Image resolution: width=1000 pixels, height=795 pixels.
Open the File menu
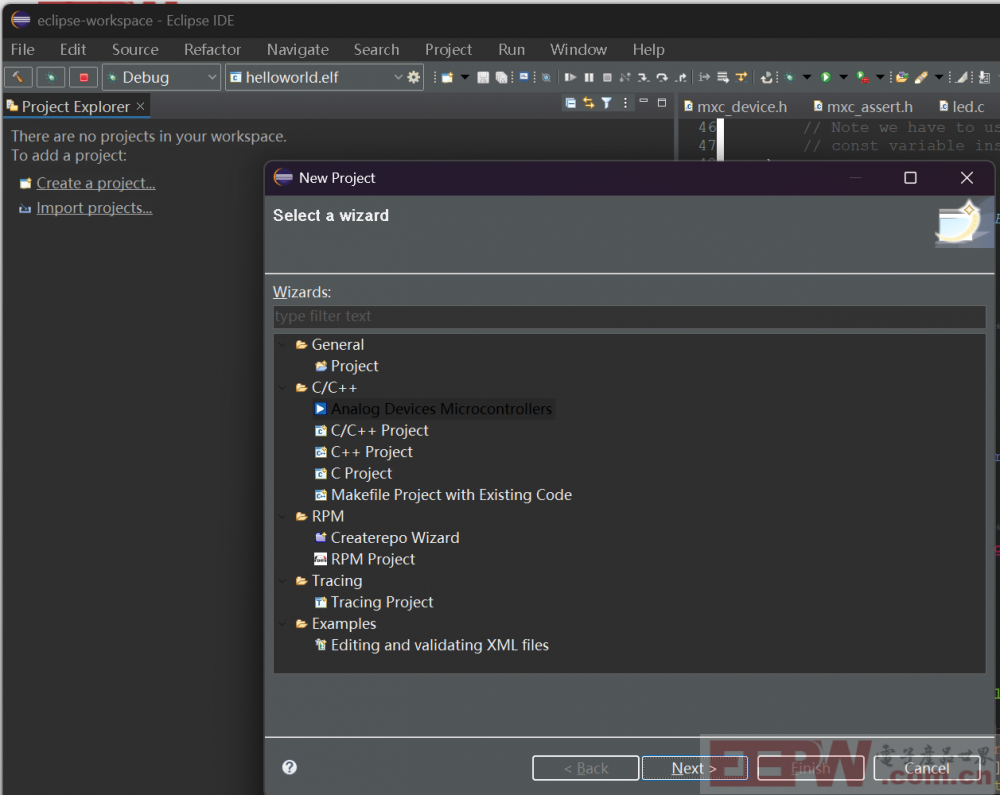22,49
